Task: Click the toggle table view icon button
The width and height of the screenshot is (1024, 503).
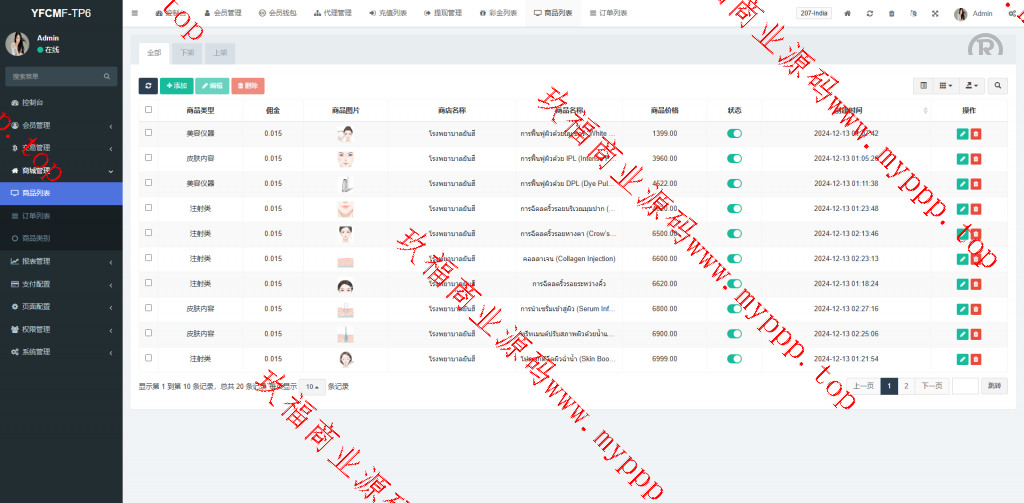Action: click(x=924, y=86)
